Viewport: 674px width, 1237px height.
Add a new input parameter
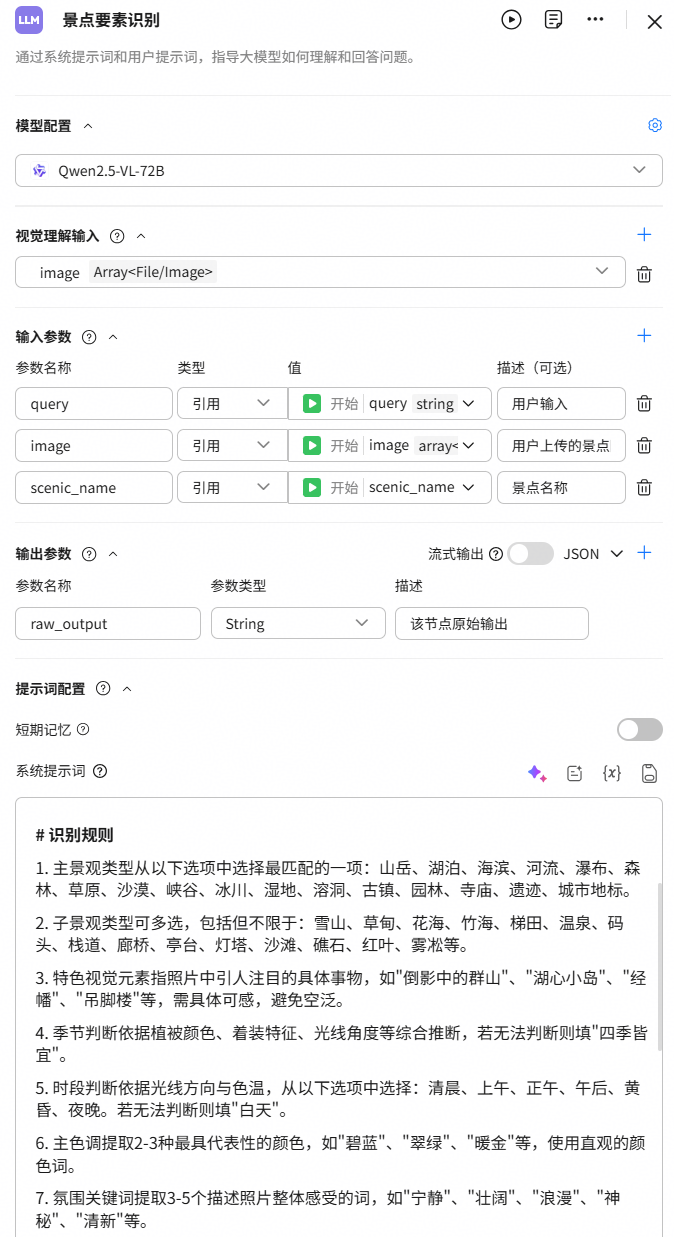pyautogui.click(x=644, y=336)
